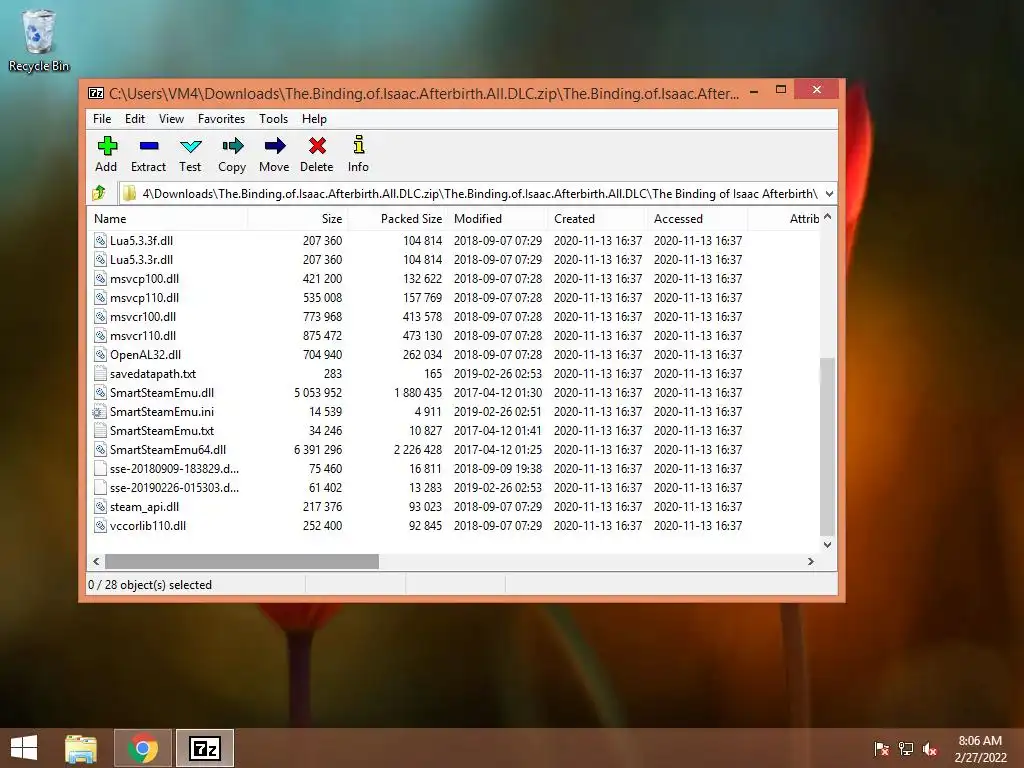Select the sse-20190226-015303 file row
The image size is (1024, 768).
454,487
